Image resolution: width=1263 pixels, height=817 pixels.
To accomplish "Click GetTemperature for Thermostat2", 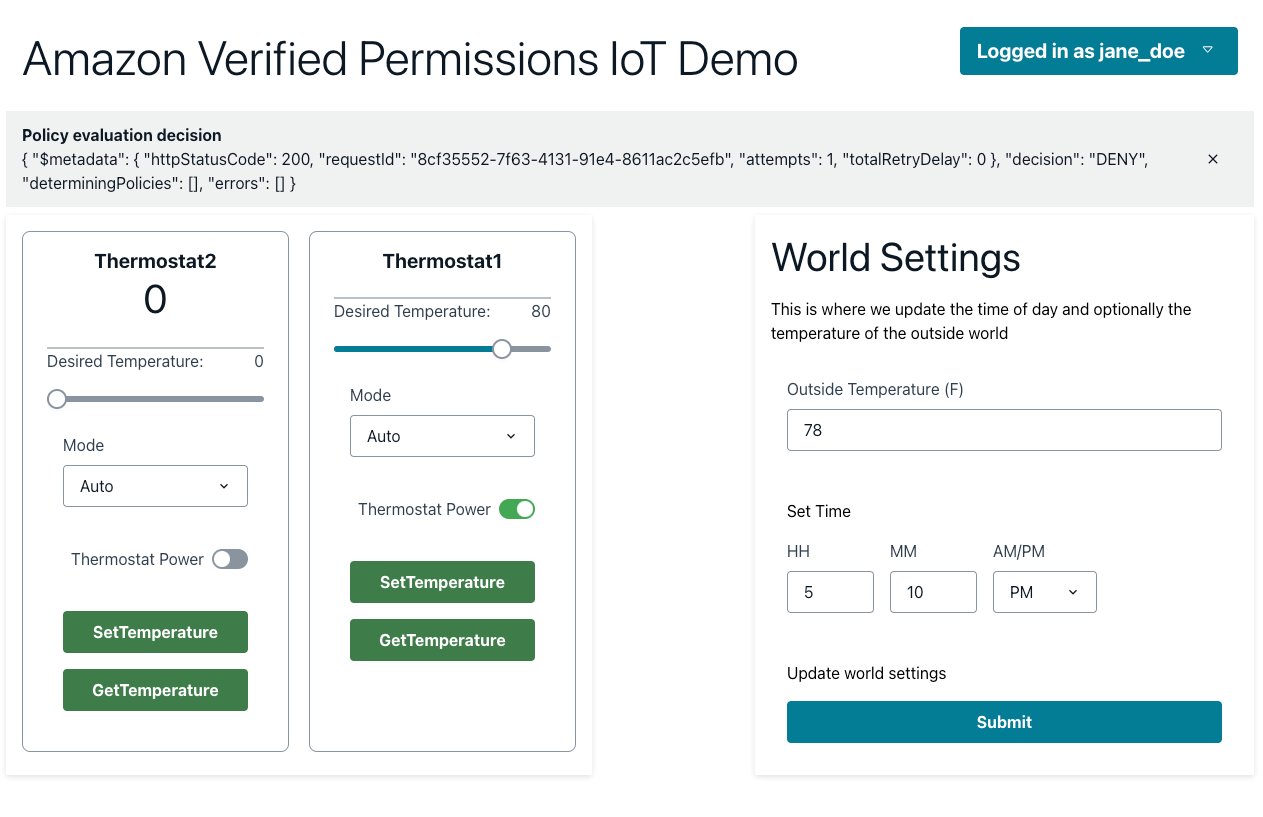I will pyautogui.click(x=155, y=690).
